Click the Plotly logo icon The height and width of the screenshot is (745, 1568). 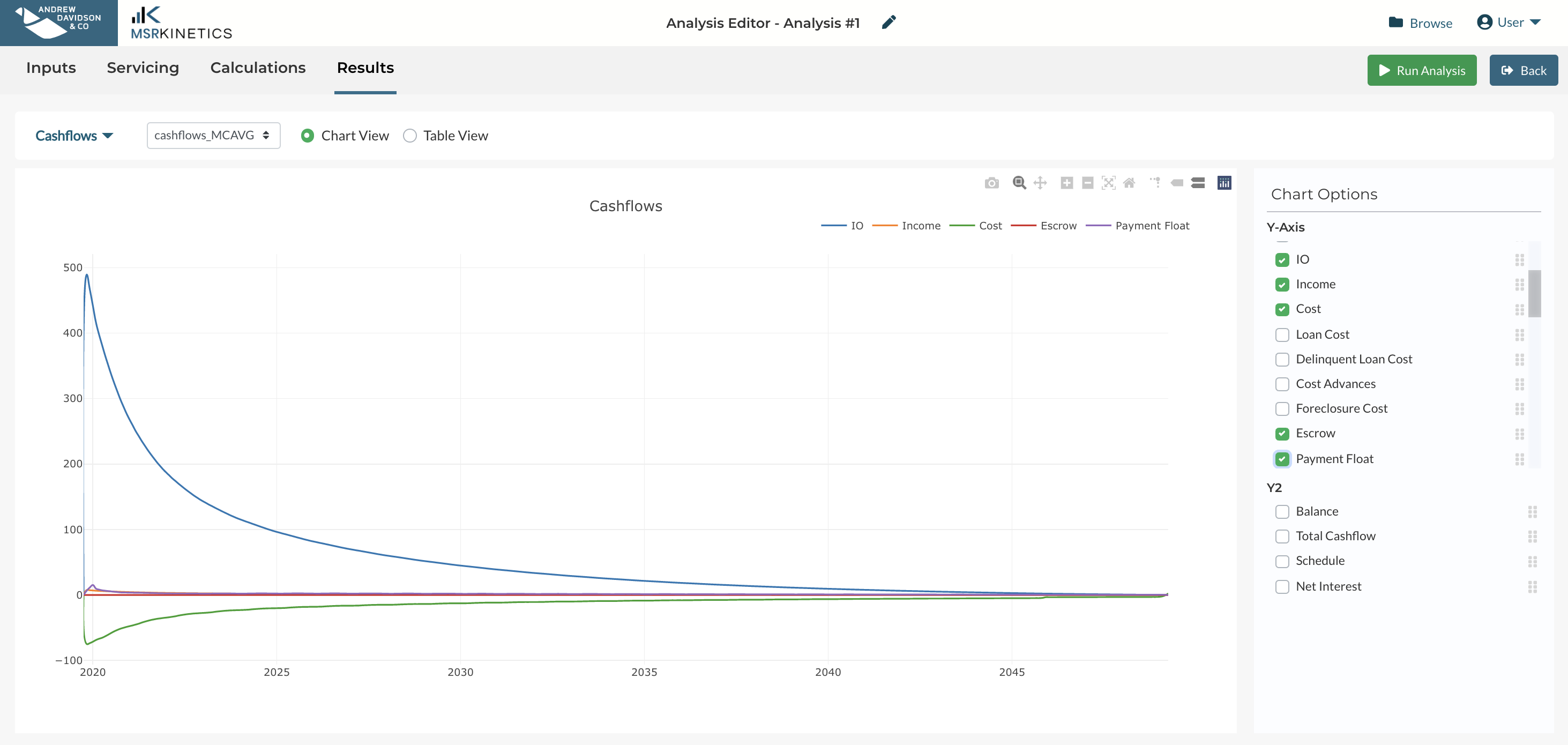pyautogui.click(x=1224, y=183)
